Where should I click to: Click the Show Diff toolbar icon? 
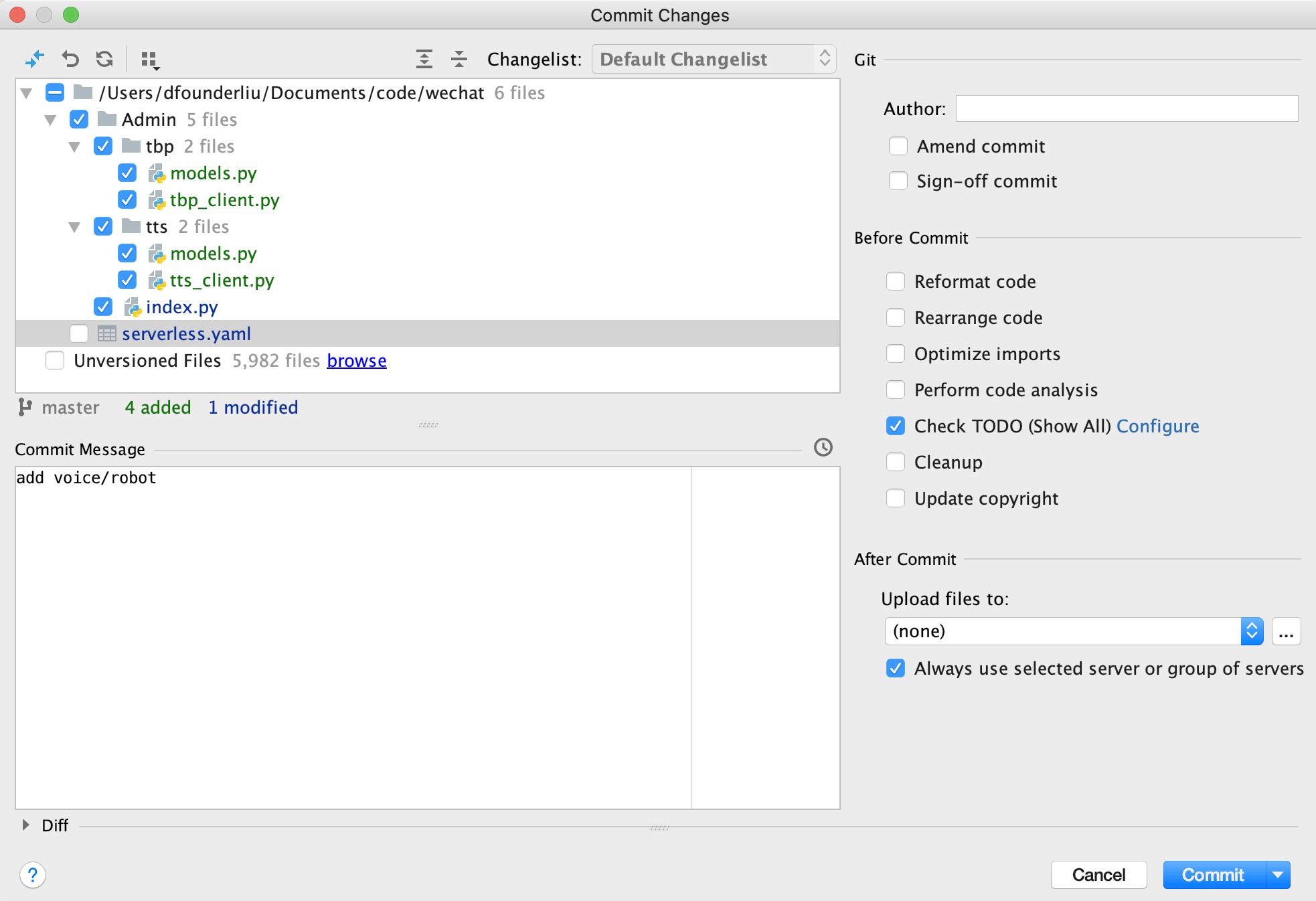pos(34,60)
